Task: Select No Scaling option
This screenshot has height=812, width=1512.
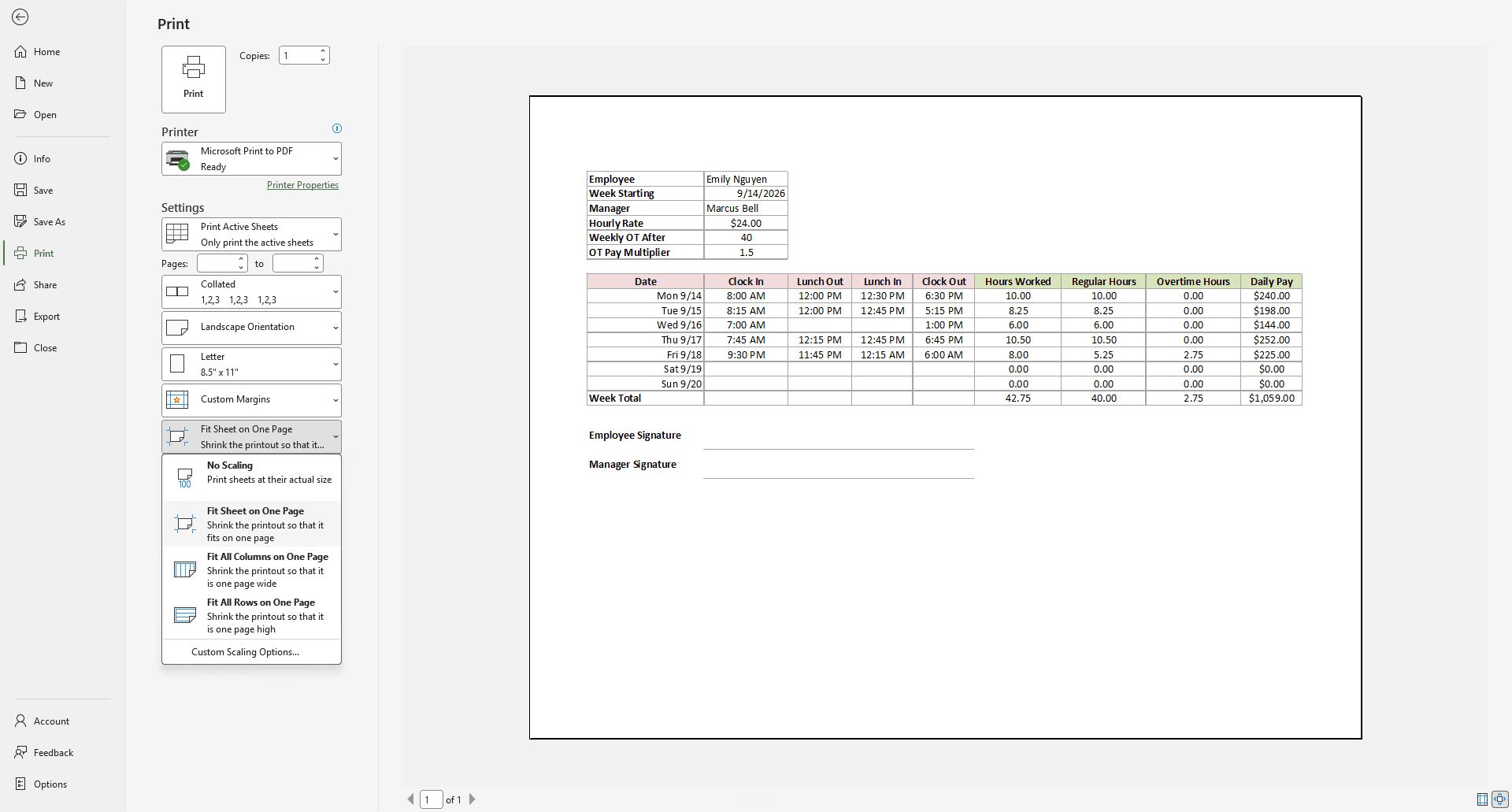Action: [x=252, y=478]
